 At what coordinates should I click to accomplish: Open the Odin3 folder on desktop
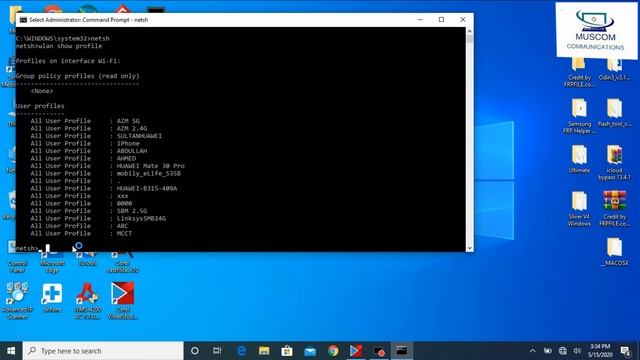(614, 70)
